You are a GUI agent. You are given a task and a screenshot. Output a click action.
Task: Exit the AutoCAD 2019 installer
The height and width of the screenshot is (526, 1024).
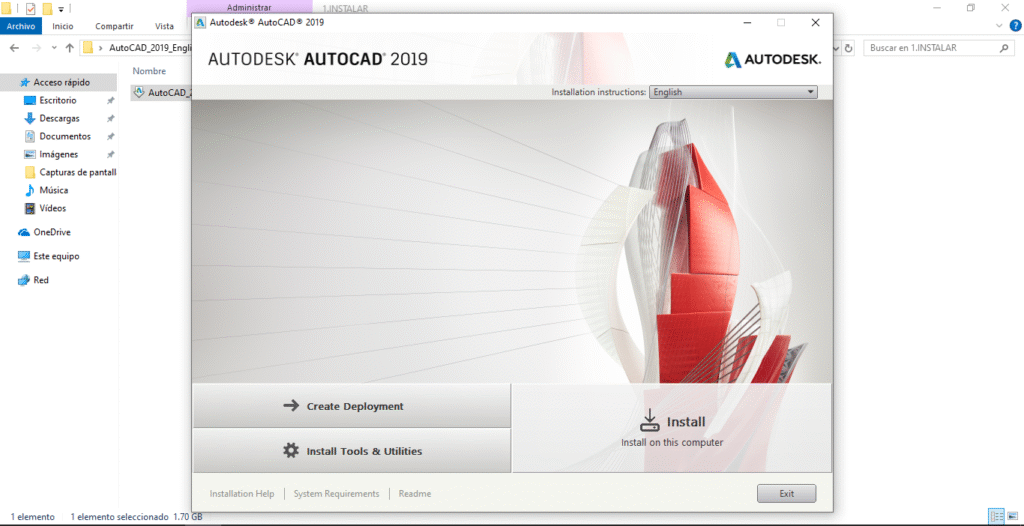[x=786, y=493]
